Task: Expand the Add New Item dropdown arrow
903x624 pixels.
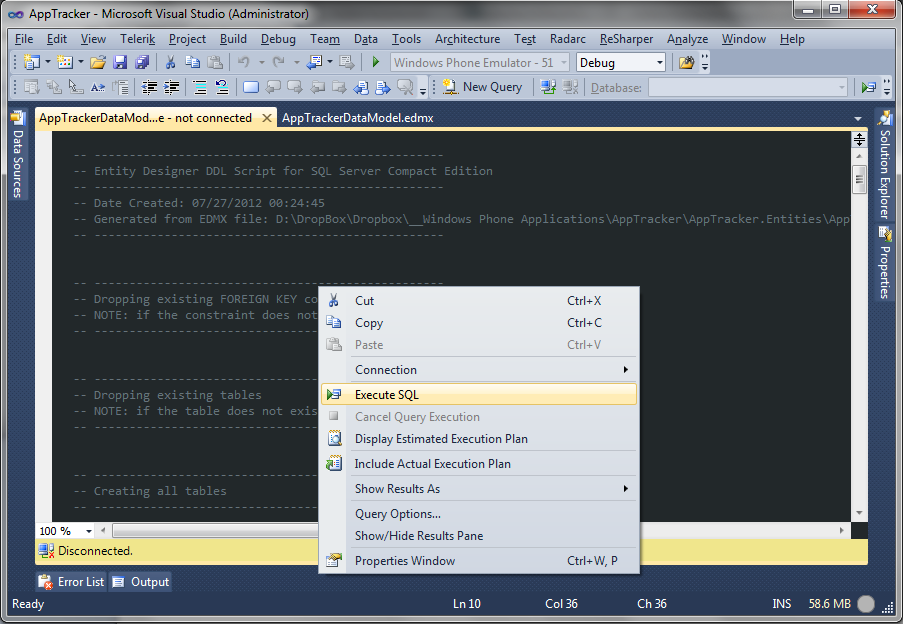Action: coord(81,62)
